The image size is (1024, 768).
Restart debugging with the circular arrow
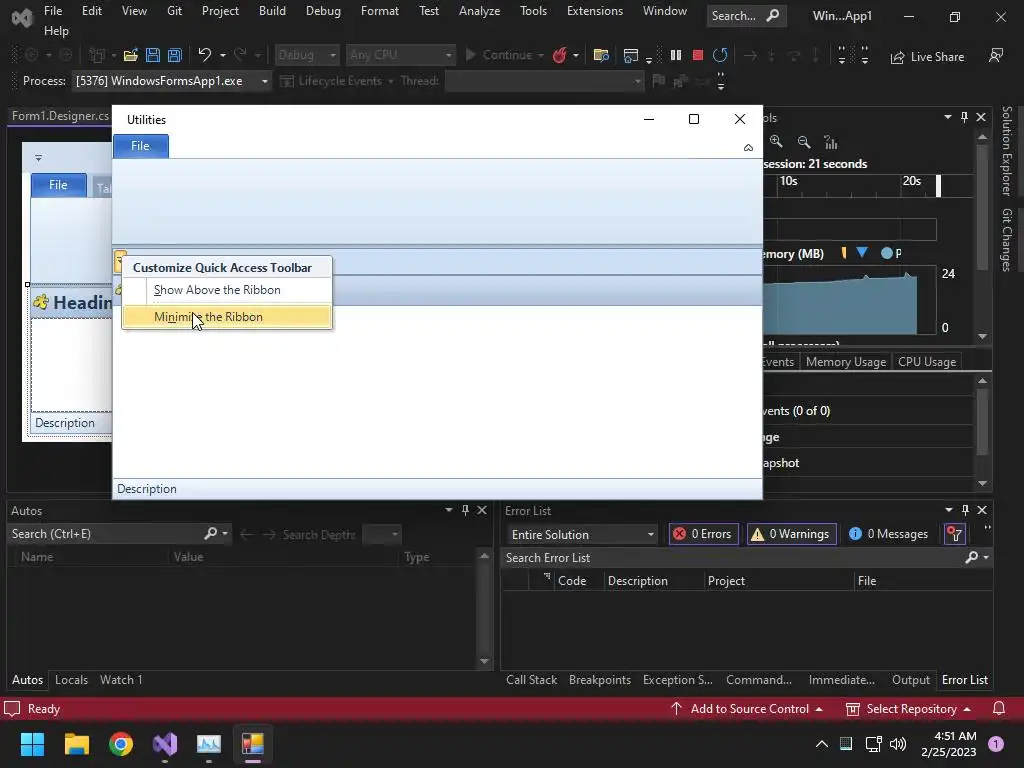coord(720,56)
